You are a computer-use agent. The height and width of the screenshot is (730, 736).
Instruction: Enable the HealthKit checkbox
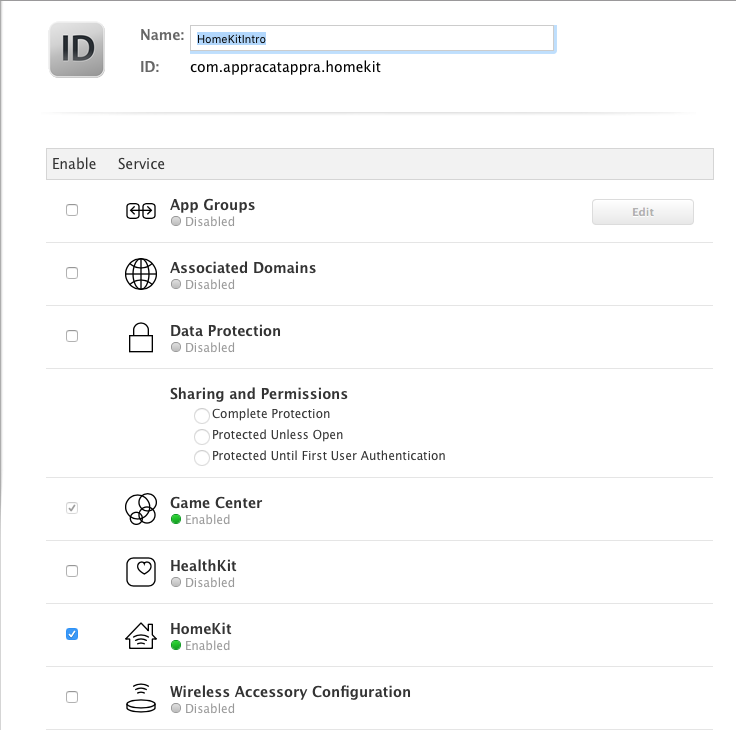coord(72,571)
